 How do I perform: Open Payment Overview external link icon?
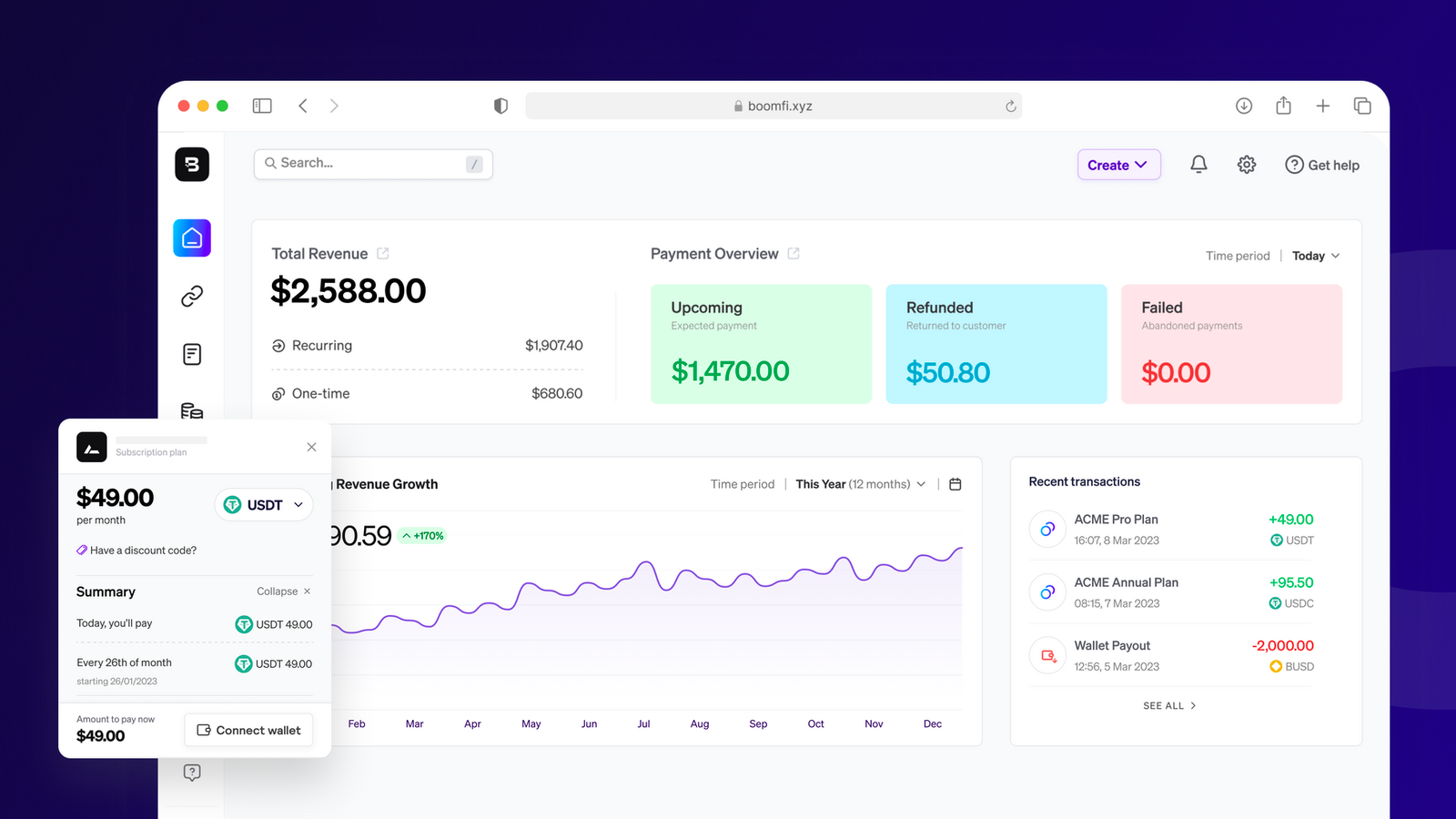[x=794, y=254]
